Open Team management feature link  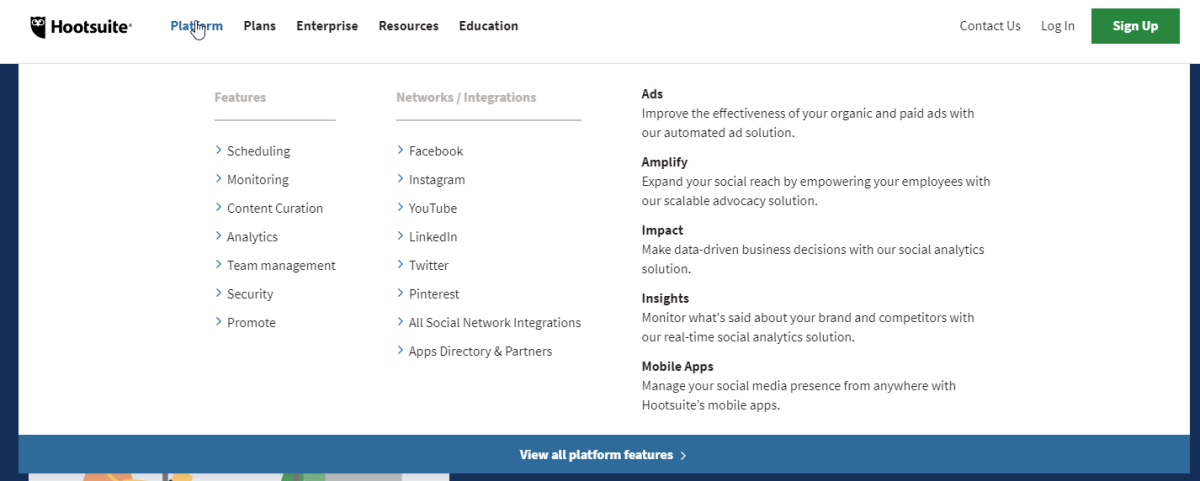pyautogui.click(x=281, y=265)
